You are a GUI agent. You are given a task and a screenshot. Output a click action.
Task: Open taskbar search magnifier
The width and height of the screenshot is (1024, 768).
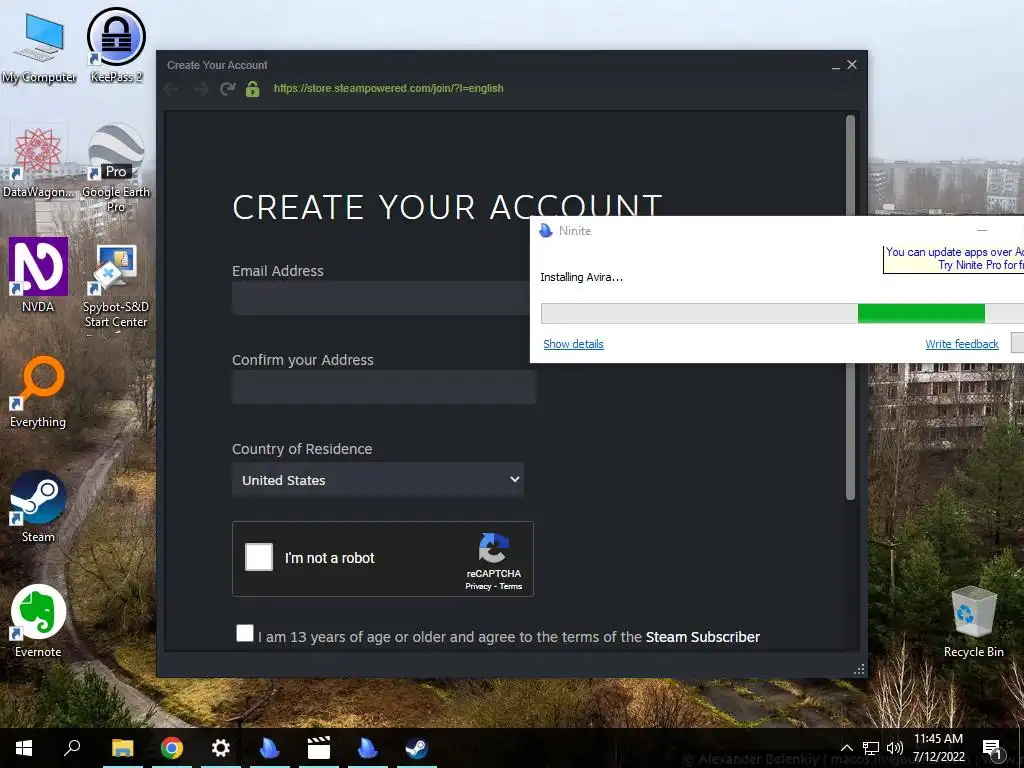(72, 747)
